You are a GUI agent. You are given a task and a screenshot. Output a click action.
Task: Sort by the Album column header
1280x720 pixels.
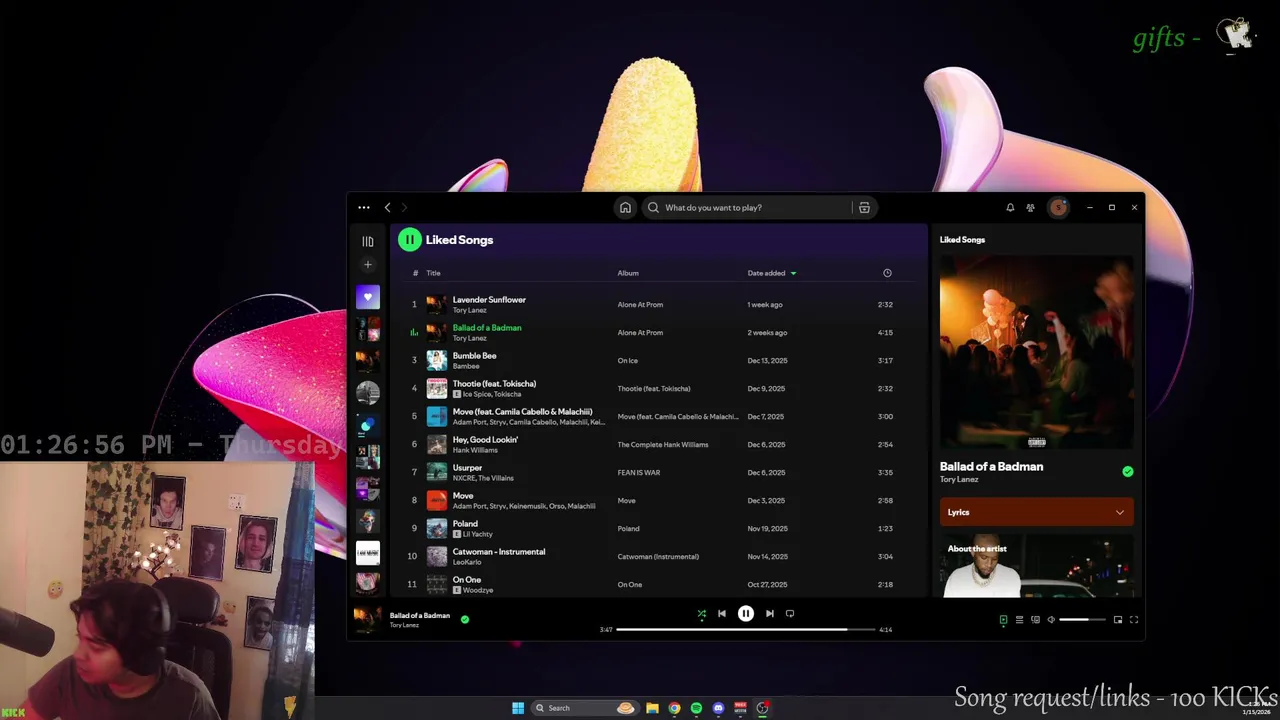coord(628,273)
